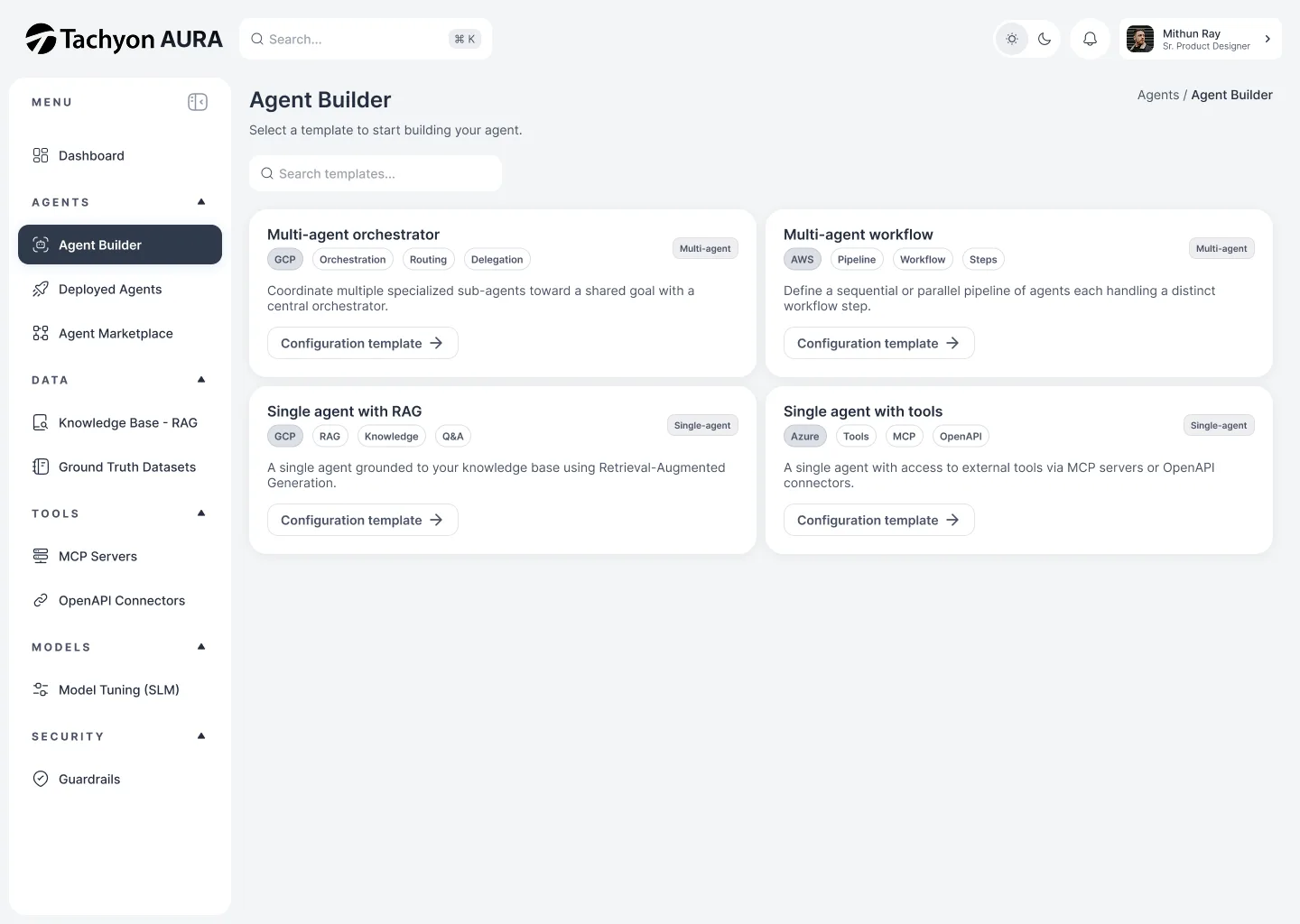This screenshot has width=1300, height=924.
Task: Open notifications bell
Action: tap(1091, 39)
